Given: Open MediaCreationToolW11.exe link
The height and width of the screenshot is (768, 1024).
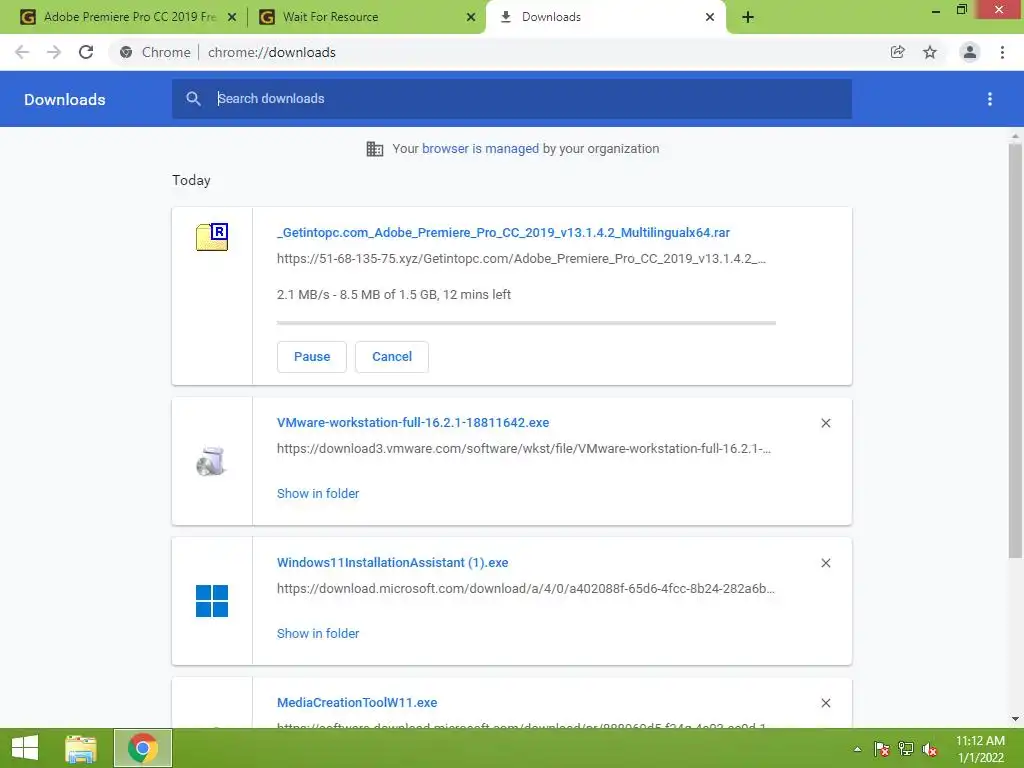Looking at the screenshot, I should (357, 703).
